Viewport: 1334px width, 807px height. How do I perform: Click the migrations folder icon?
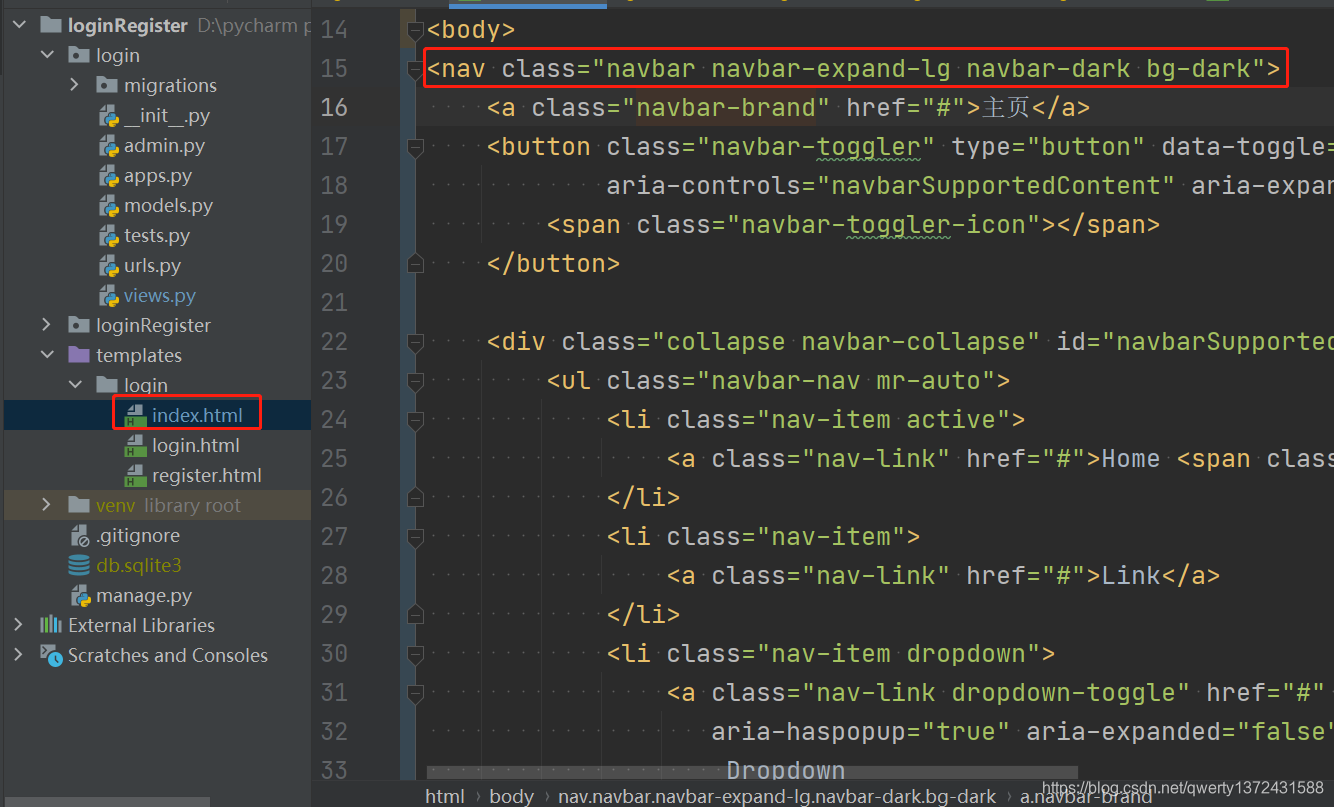107,85
